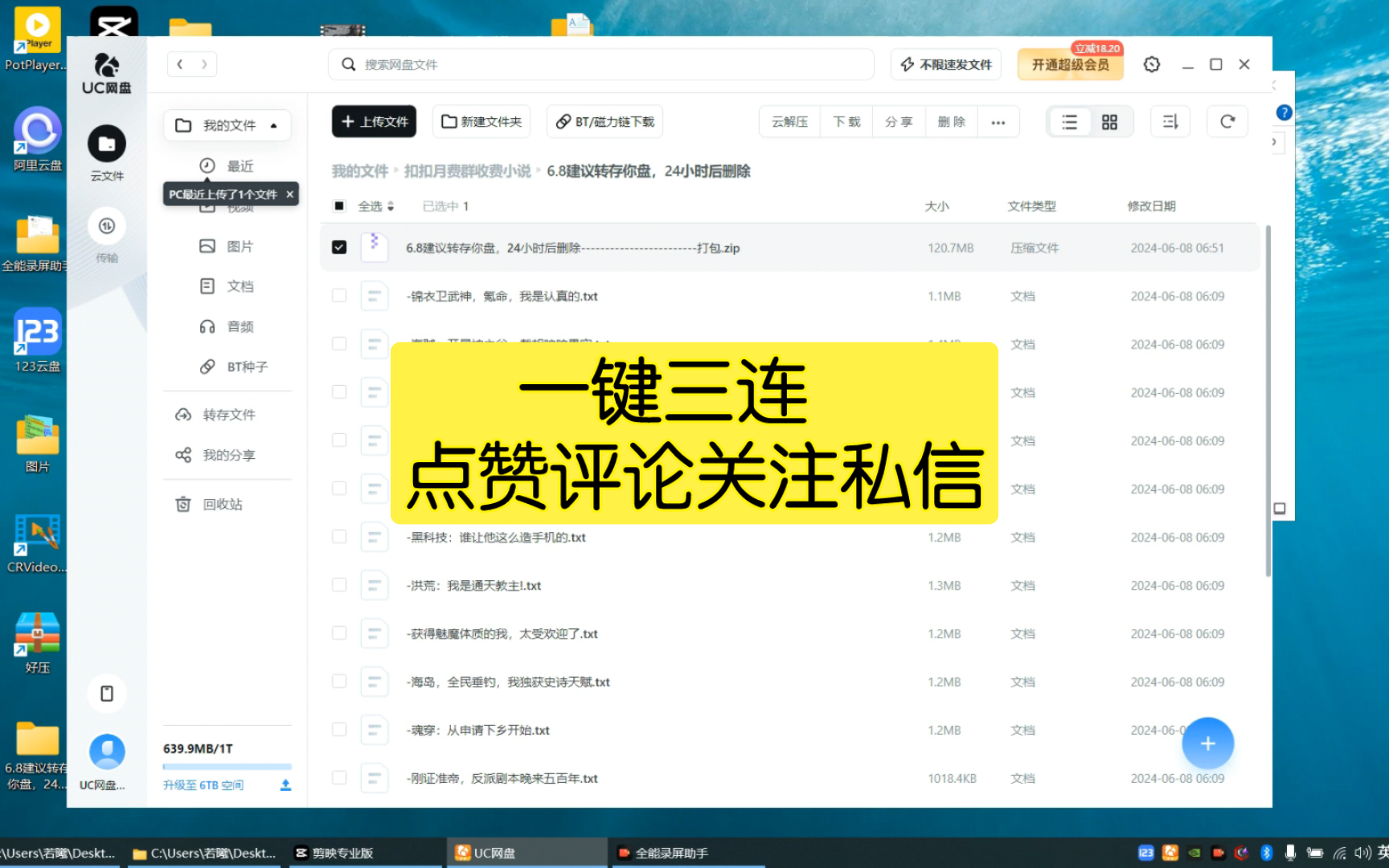The image size is (1389, 868).
Task: Toggle the 全选 select-all checkbox
Action: click(339, 207)
